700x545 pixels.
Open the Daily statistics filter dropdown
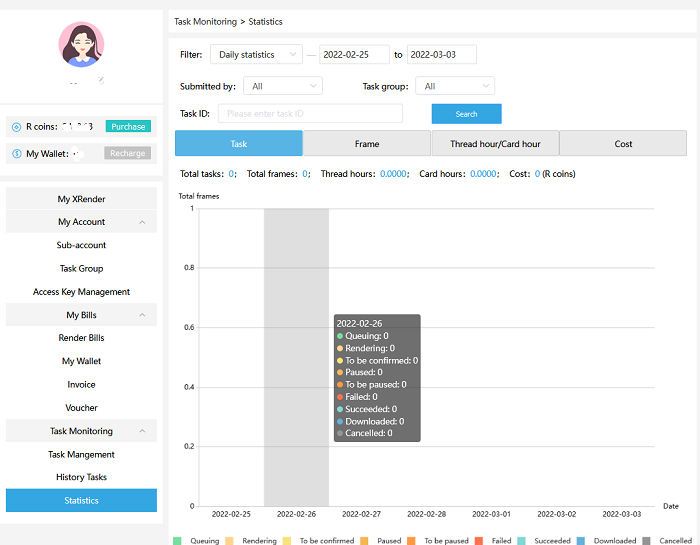click(x=256, y=55)
